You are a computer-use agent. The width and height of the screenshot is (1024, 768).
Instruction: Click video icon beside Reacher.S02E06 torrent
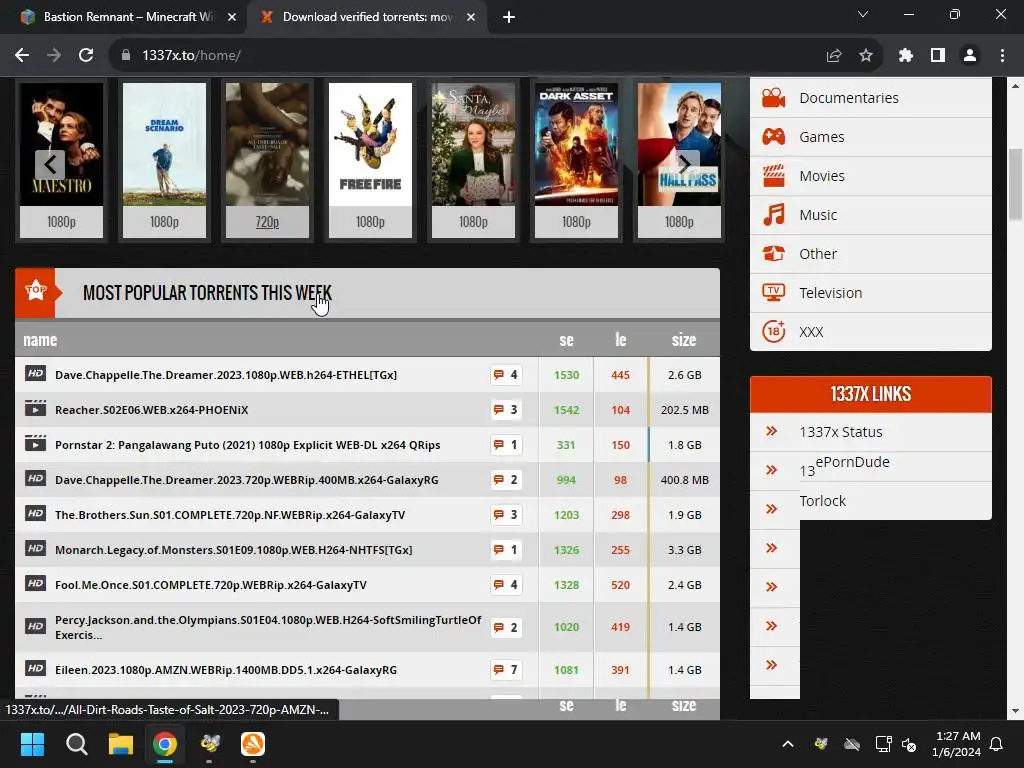(35, 409)
